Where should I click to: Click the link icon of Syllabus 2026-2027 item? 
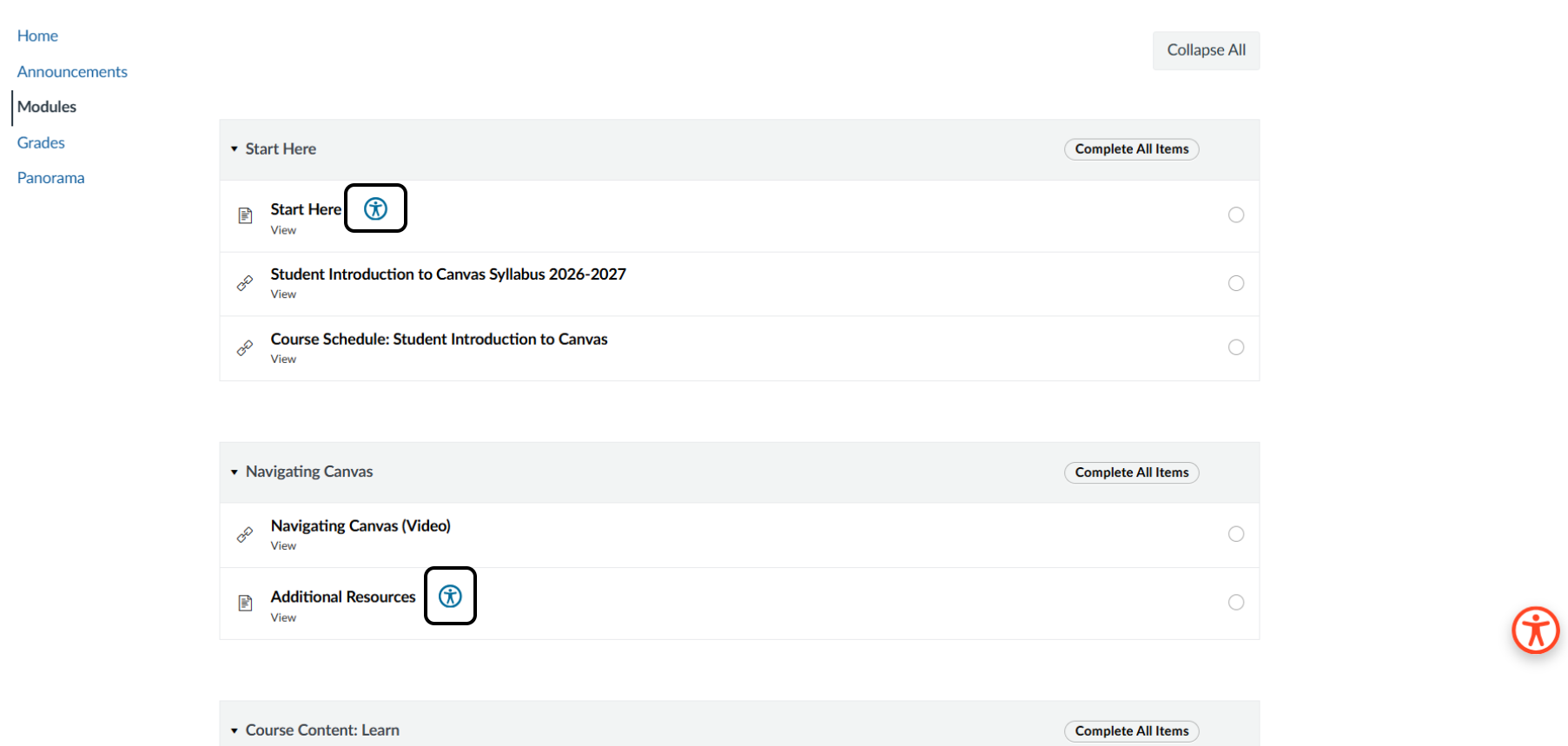pyautogui.click(x=246, y=283)
